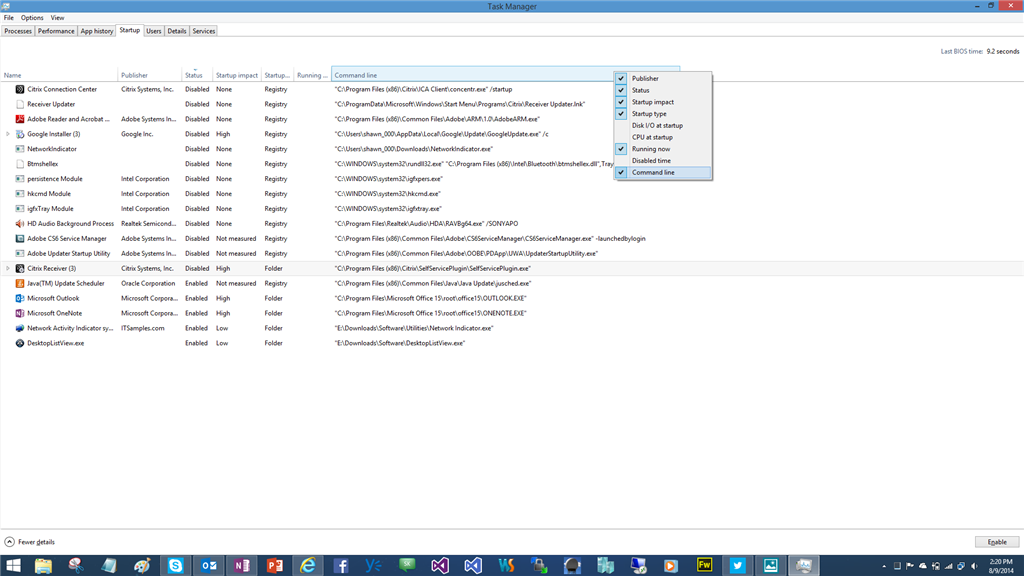
Task: Open Skype from the taskbar
Action: tap(175, 566)
